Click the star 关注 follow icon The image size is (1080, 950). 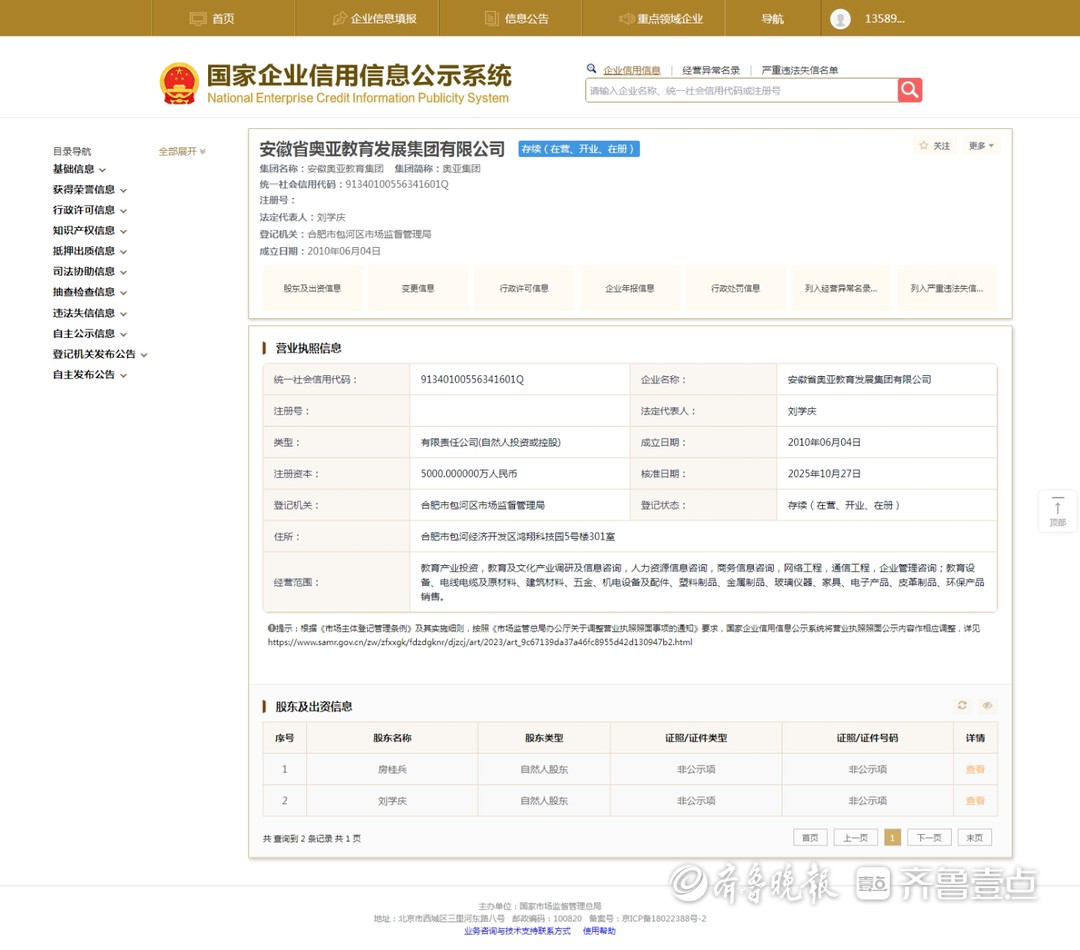coord(924,145)
